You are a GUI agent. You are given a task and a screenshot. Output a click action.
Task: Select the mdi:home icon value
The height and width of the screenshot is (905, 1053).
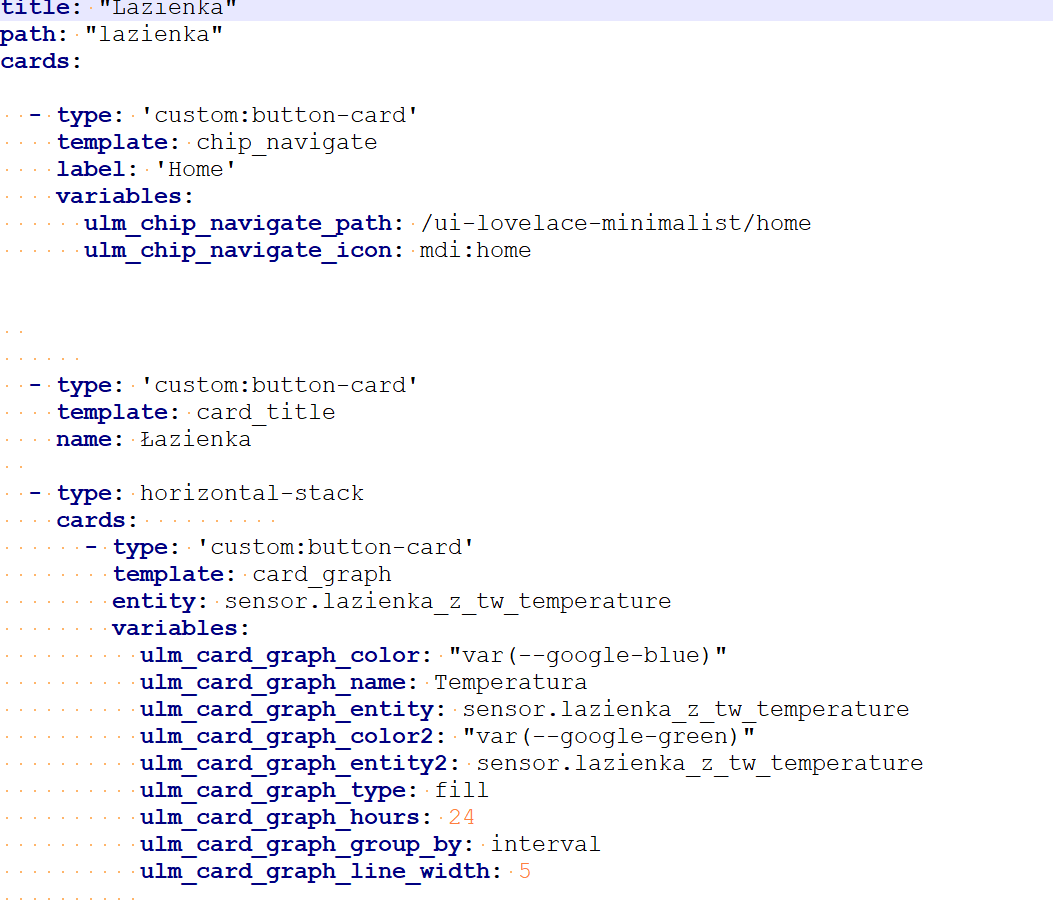click(x=475, y=250)
